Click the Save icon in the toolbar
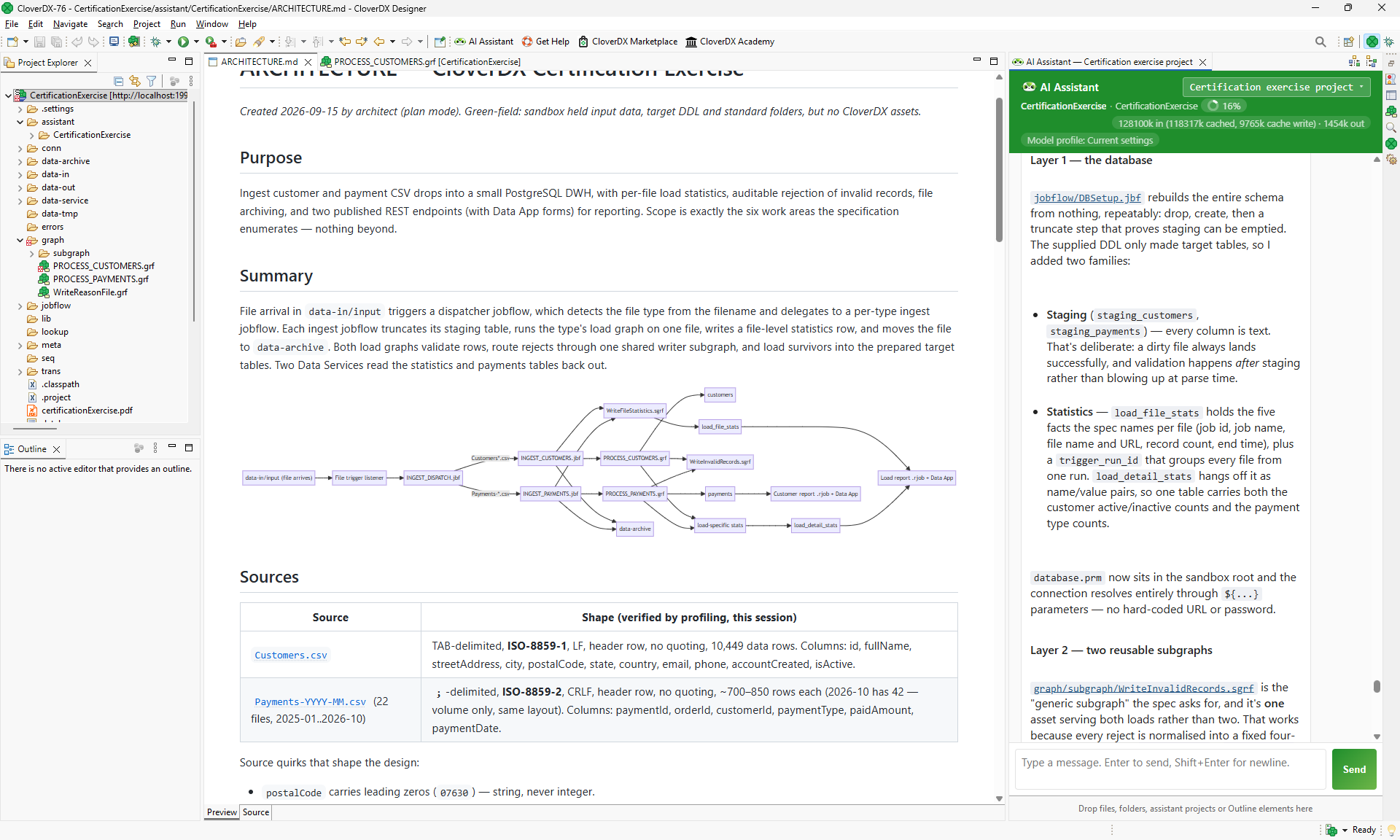This screenshot has width=1400, height=840. (40, 42)
